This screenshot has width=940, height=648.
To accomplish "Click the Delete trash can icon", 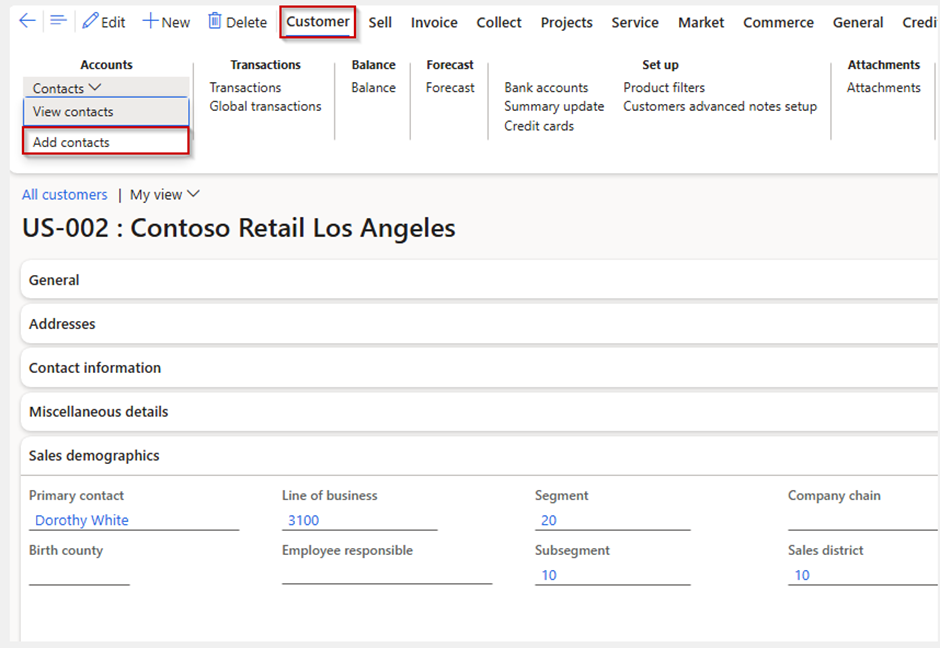I will (x=215, y=21).
